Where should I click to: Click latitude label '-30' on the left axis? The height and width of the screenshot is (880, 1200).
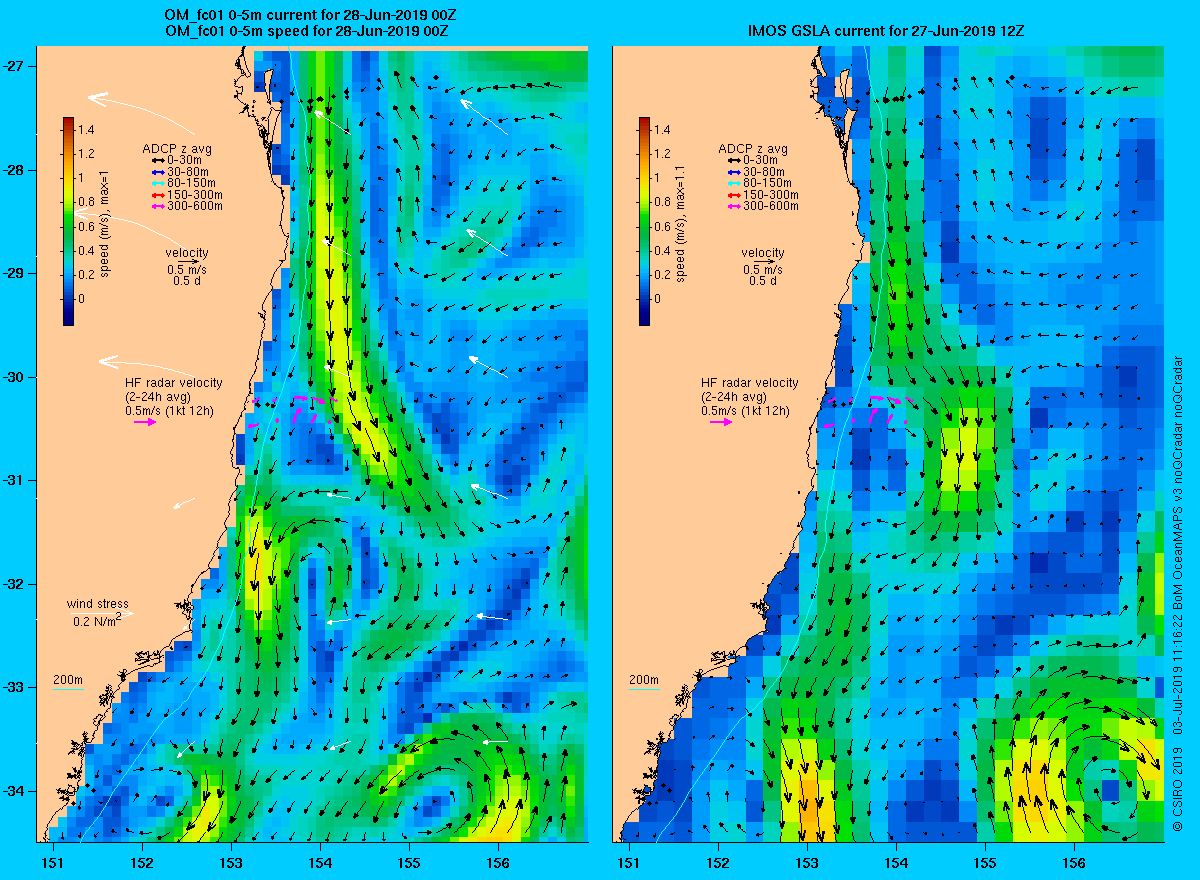(x=14, y=377)
